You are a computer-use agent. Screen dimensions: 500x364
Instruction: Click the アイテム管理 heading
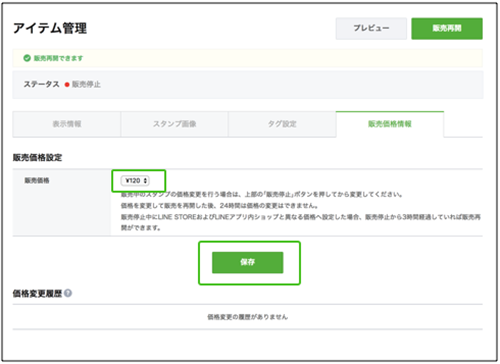[x=50, y=28]
